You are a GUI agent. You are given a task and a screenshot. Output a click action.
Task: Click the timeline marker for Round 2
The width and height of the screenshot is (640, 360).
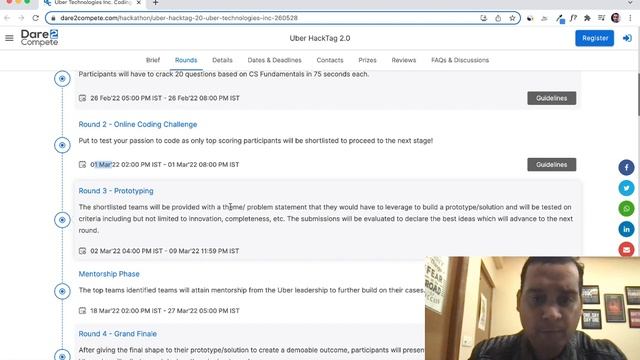tap(62, 145)
